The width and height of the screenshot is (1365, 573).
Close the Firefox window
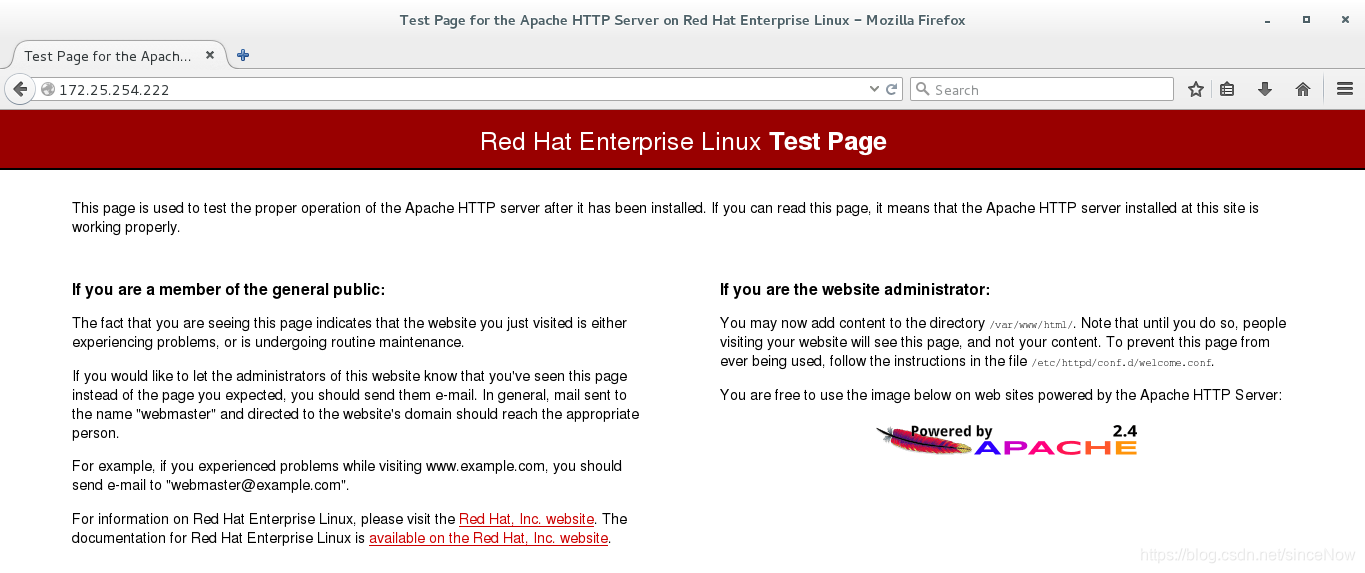tap(1343, 20)
